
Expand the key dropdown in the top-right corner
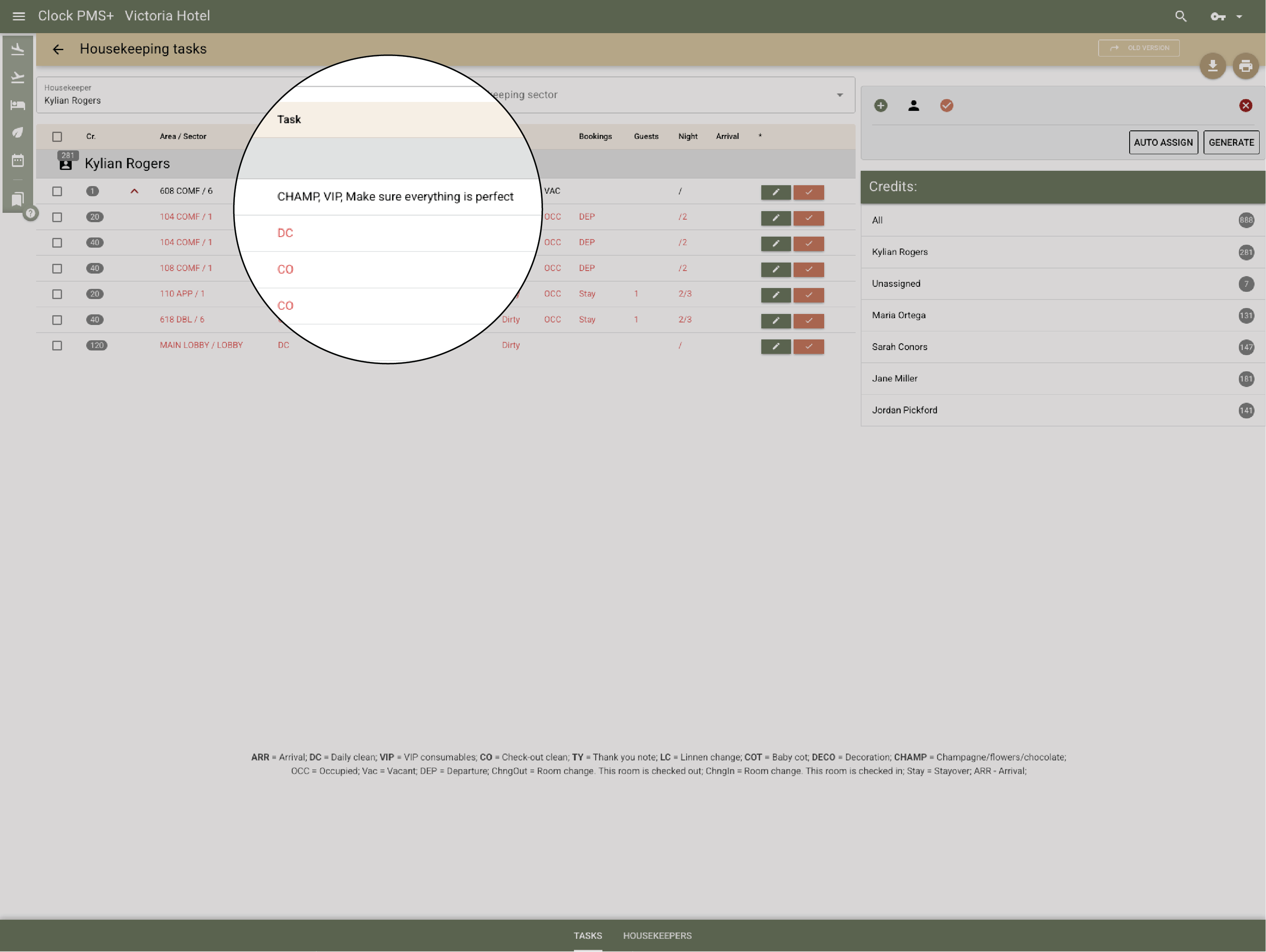coord(1240,16)
